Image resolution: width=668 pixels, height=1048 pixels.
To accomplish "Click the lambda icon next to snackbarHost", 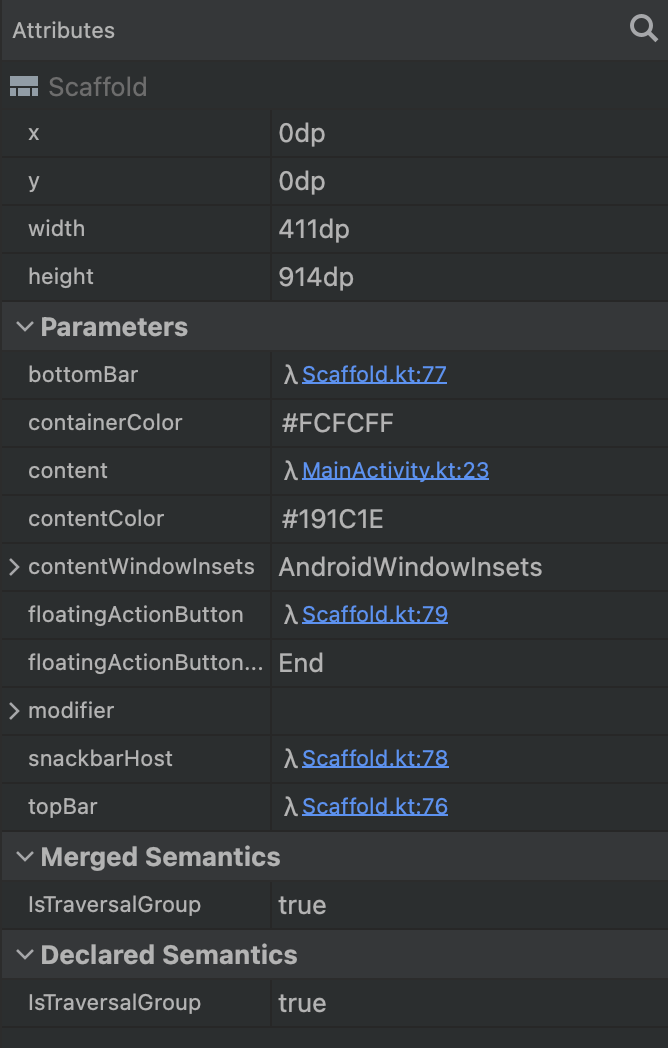I will point(291,758).
